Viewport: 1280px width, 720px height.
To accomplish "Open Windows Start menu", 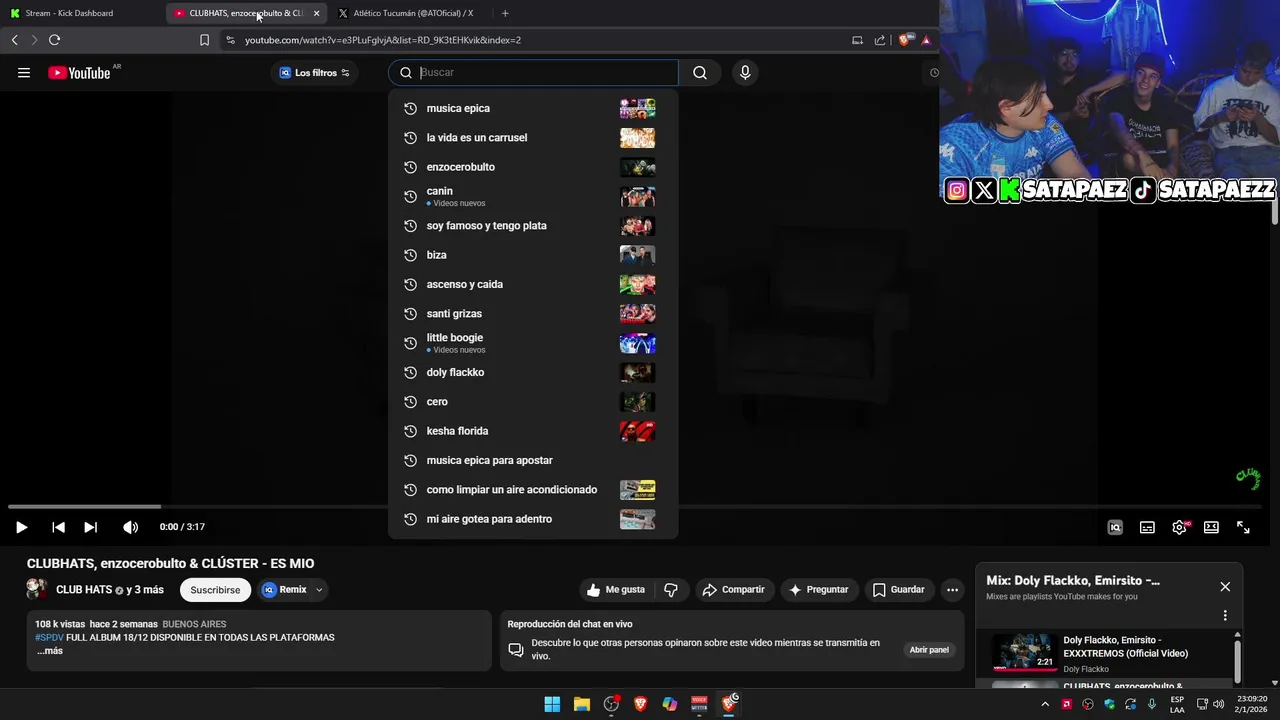I will point(552,704).
